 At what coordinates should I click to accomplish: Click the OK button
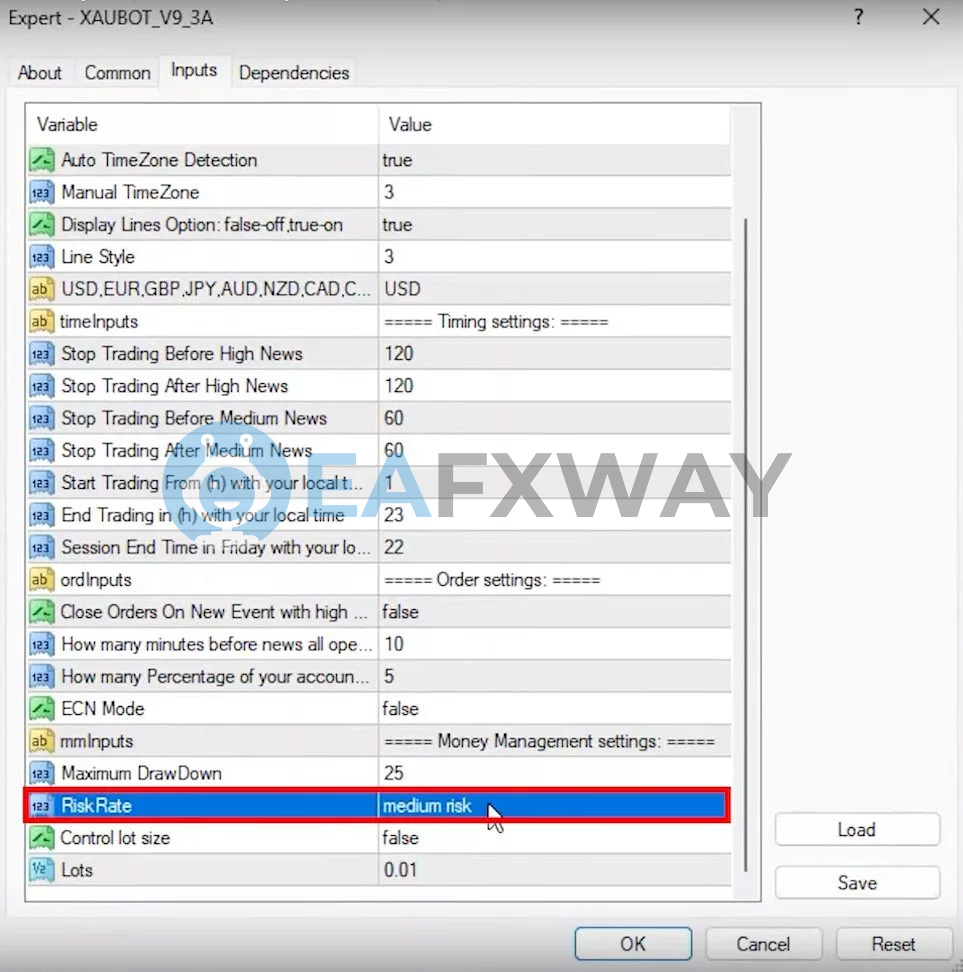[x=633, y=943]
